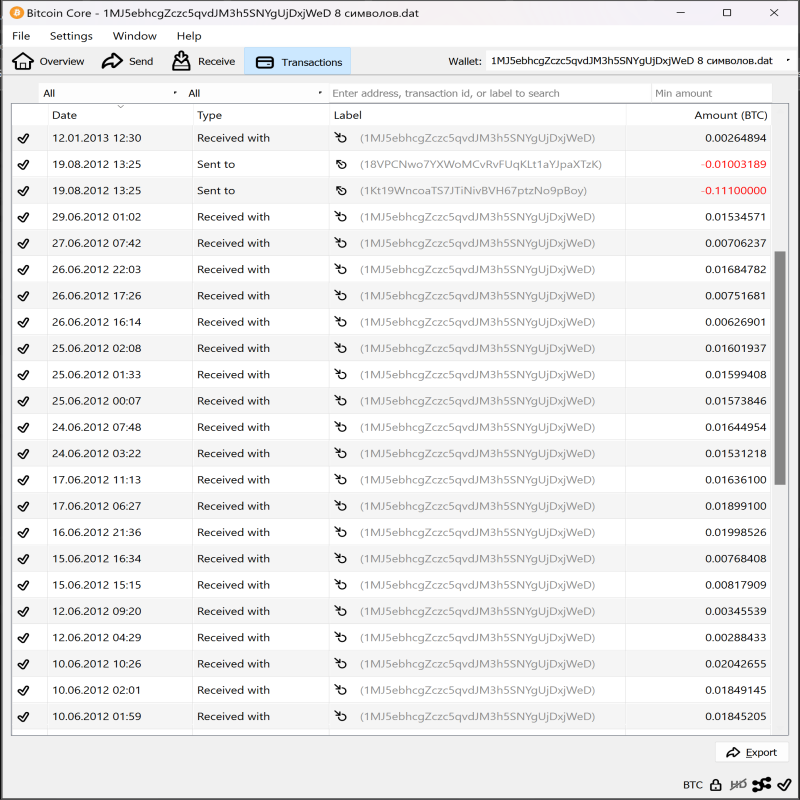Click confirmed checkmark for 27.06.2012 07:42 row

tap(23, 243)
